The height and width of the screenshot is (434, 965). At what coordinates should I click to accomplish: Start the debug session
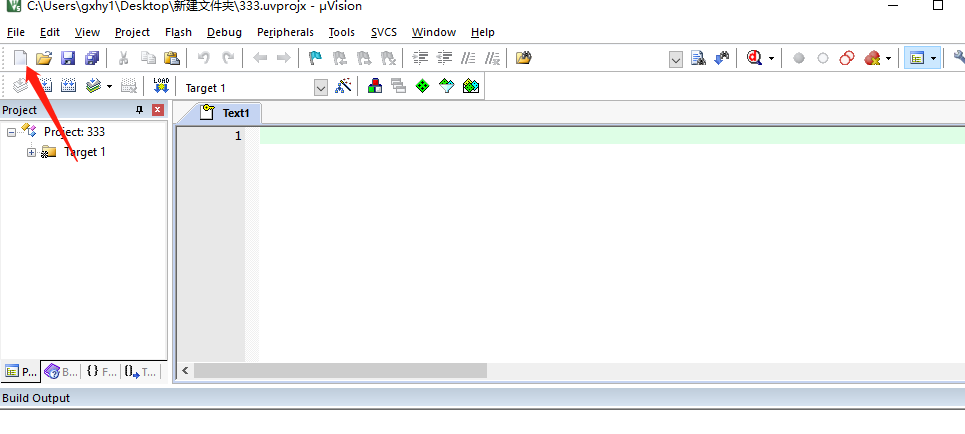(x=754, y=58)
